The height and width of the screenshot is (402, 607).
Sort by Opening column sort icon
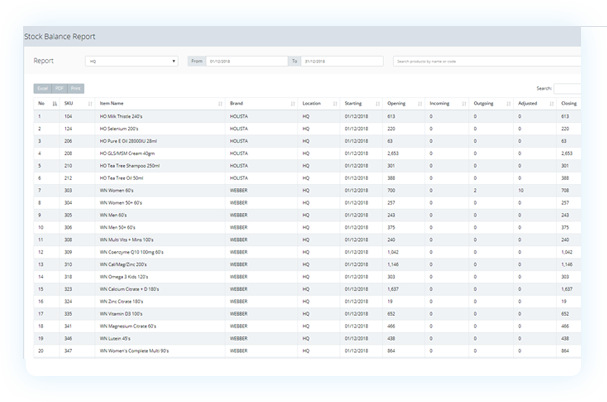(x=420, y=103)
